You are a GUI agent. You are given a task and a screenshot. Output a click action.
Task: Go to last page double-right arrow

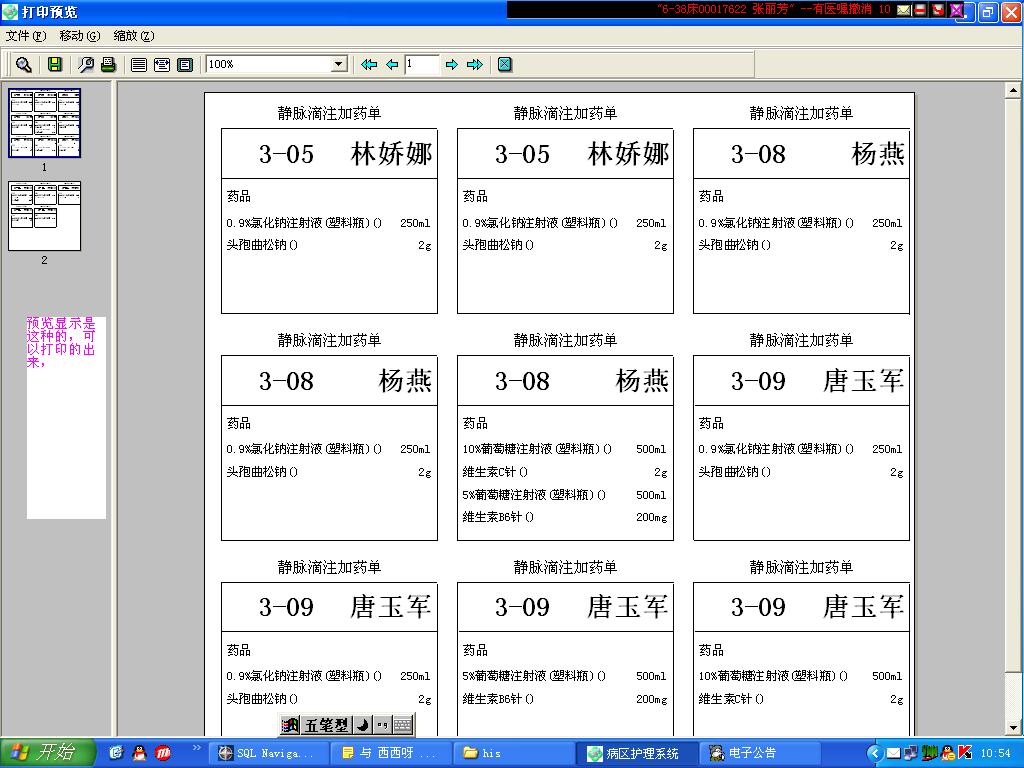[475, 64]
